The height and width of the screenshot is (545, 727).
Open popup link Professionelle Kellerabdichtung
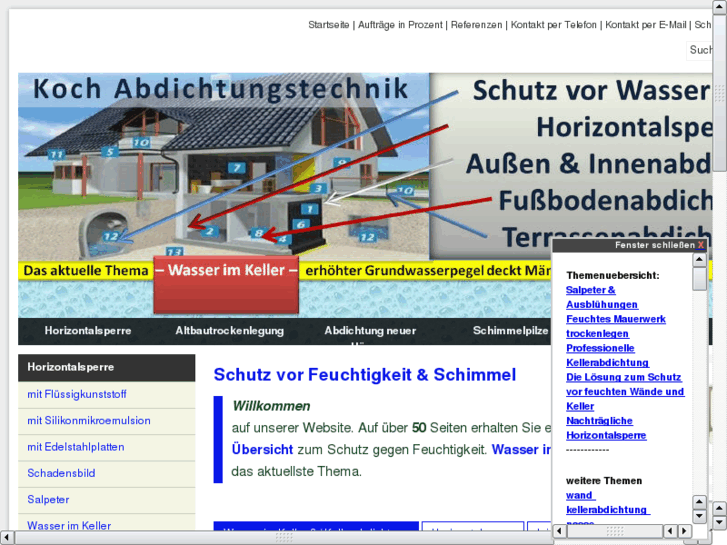coord(607,356)
